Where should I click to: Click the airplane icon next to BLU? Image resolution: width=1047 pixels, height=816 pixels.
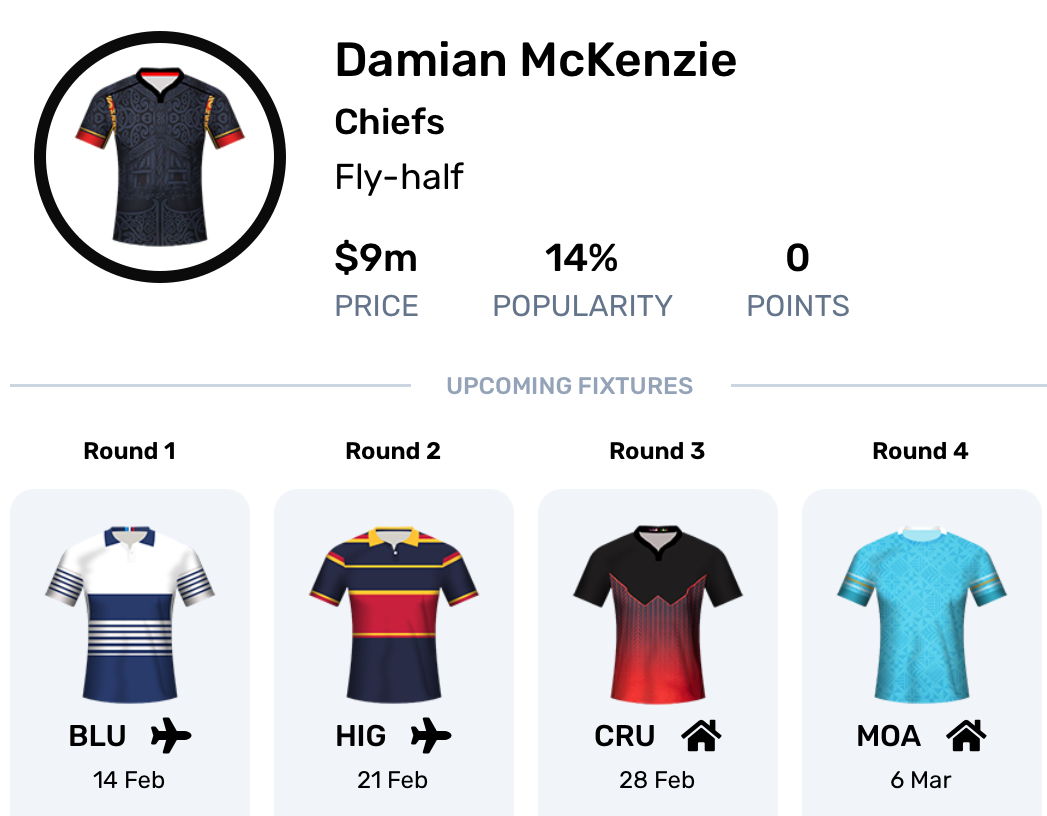pos(171,737)
